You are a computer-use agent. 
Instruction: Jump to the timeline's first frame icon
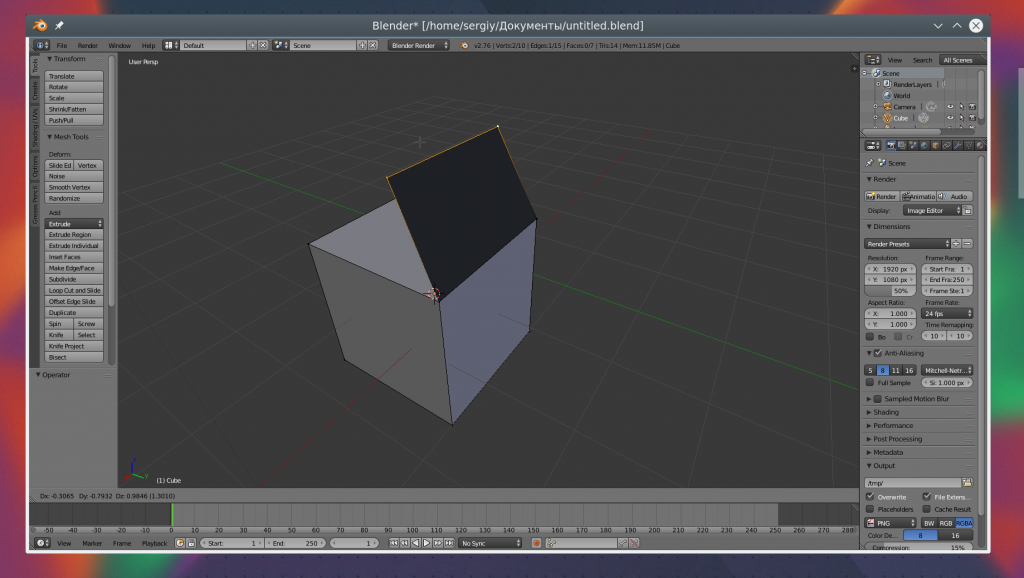coord(393,543)
